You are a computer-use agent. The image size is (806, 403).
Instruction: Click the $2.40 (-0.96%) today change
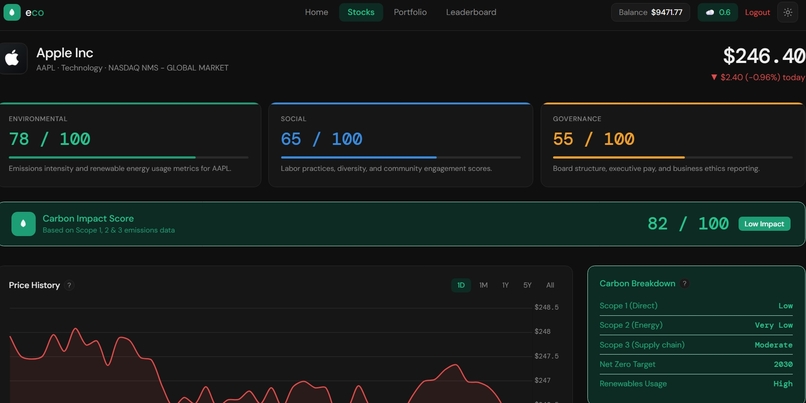pyautogui.click(x=758, y=77)
